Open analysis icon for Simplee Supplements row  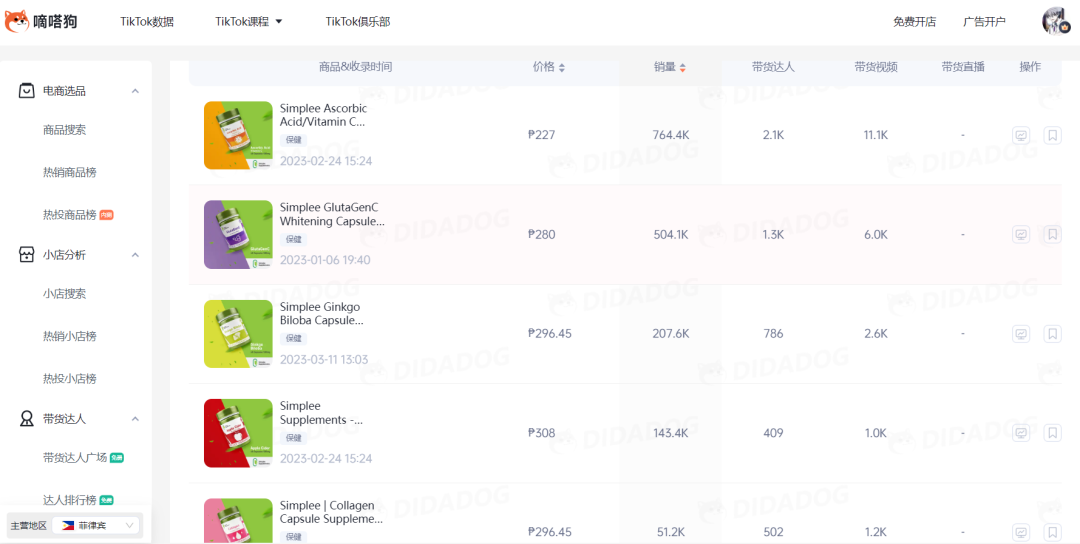[1021, 433]
